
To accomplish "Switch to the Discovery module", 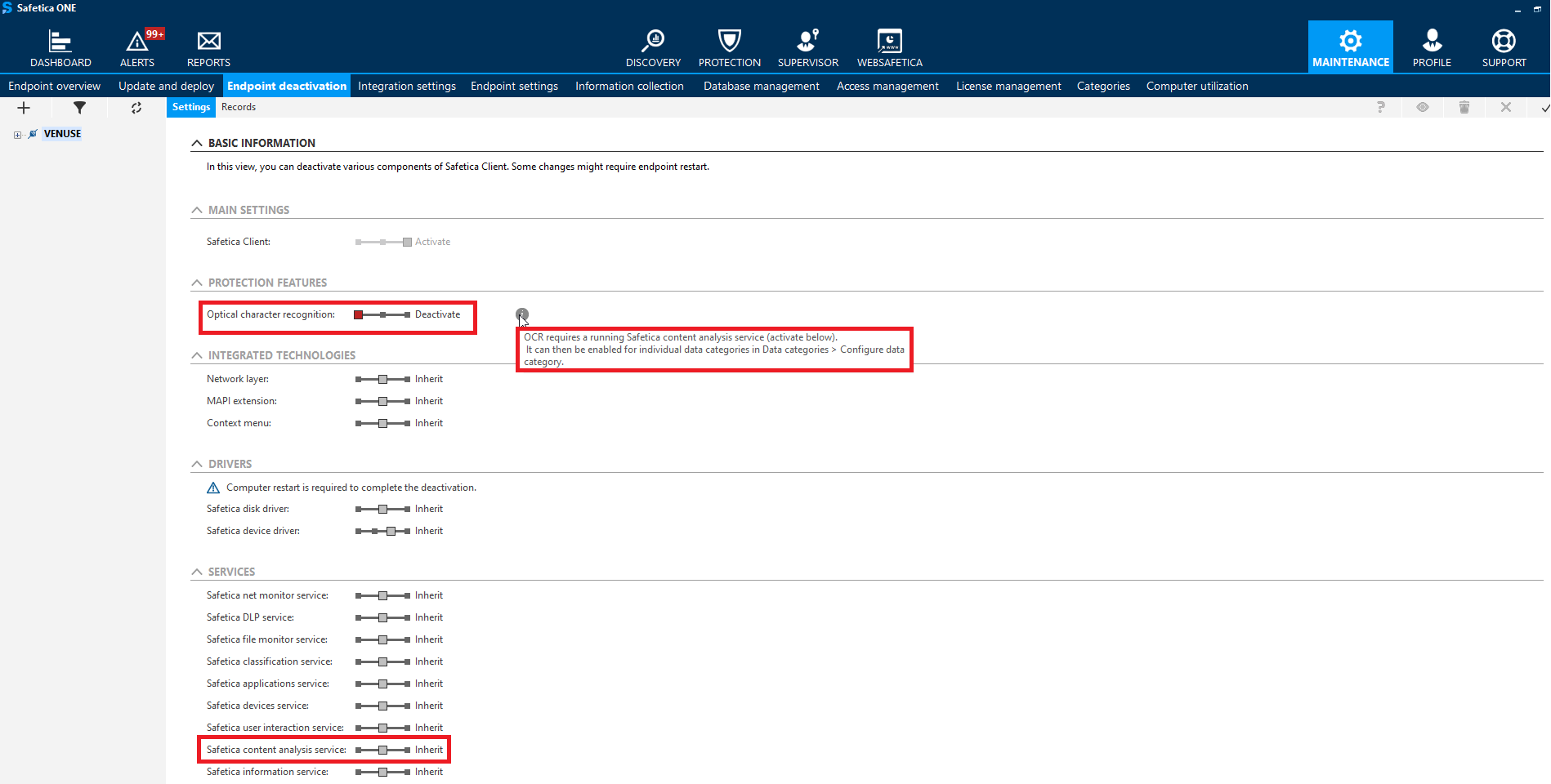I will click(x=653, y=47).
